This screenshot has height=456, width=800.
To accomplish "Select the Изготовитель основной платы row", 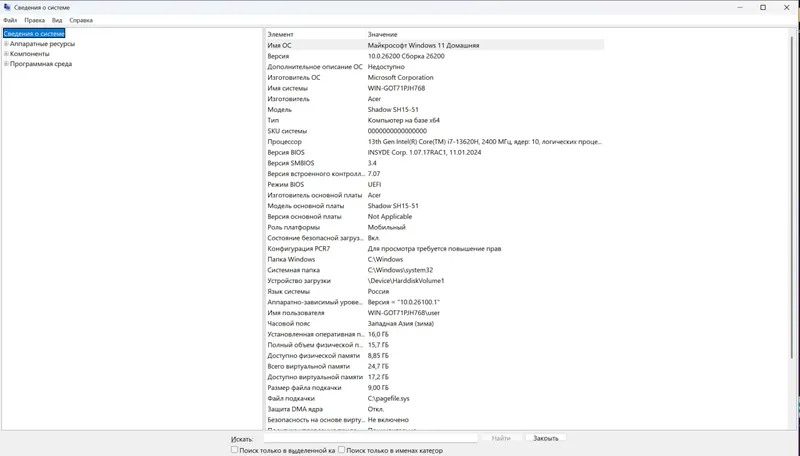I will click(435, 195).
